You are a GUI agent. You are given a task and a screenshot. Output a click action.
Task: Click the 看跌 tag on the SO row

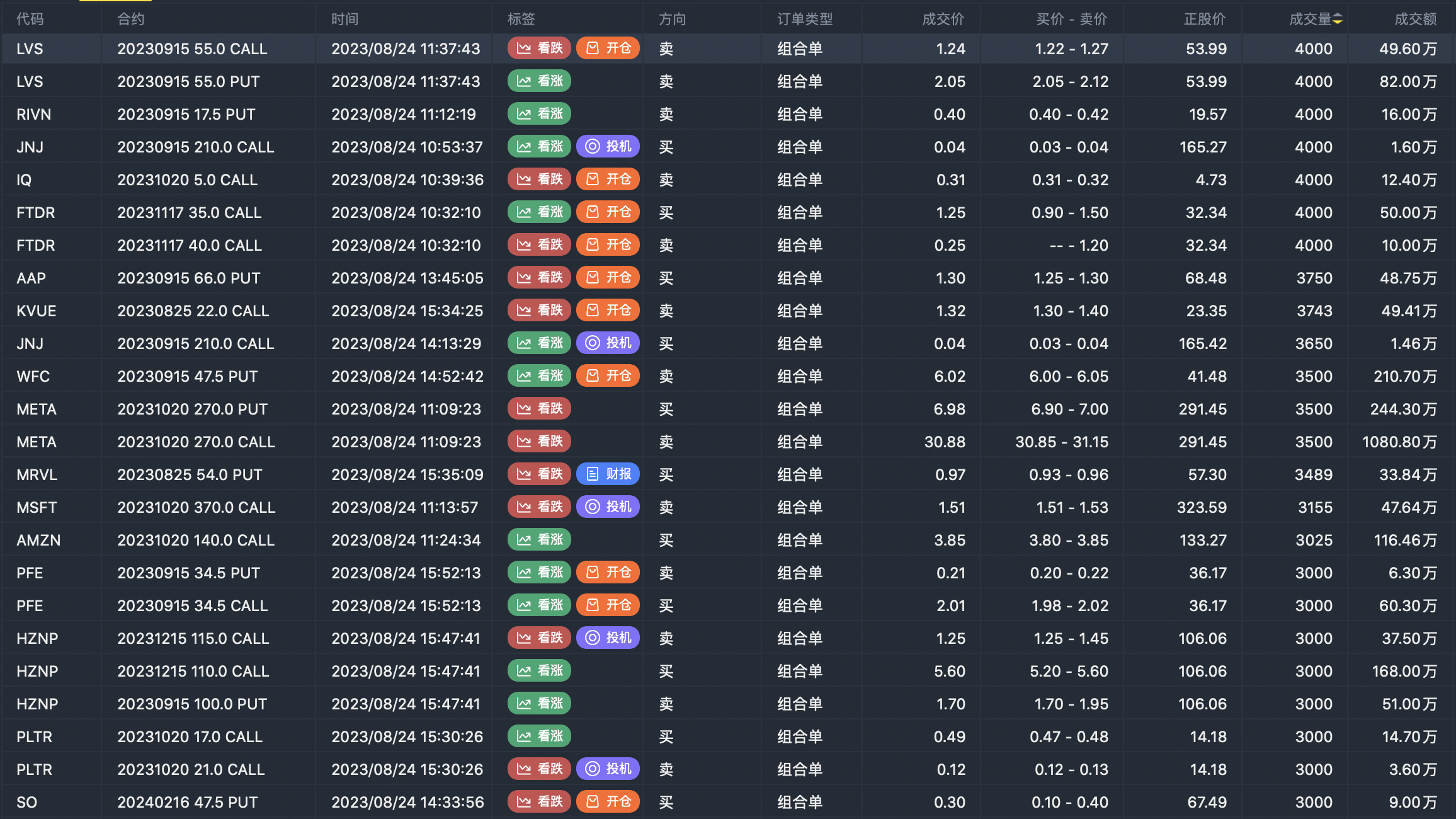pyautogui.click(x=539, y=802)
